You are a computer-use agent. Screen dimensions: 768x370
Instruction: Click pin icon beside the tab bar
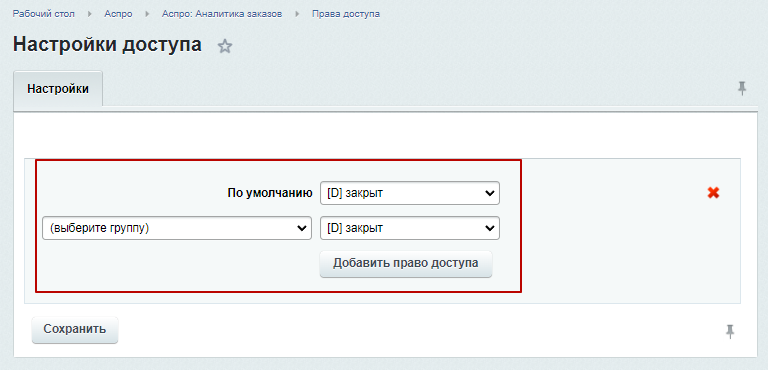click(742, 89)
